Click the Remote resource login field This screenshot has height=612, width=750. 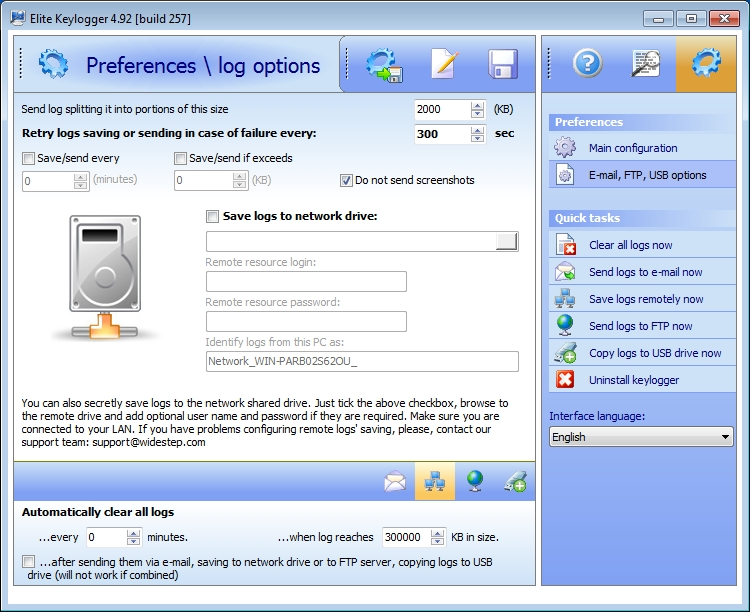(306, 282)
